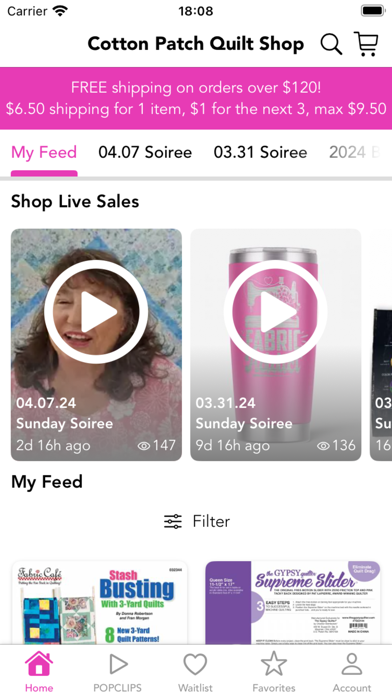Image resolution: width=392 pixels, height=696 pixels.
Task: Play the 04.07.24 Sunday Soiree video
Action: tap(96, 312)
